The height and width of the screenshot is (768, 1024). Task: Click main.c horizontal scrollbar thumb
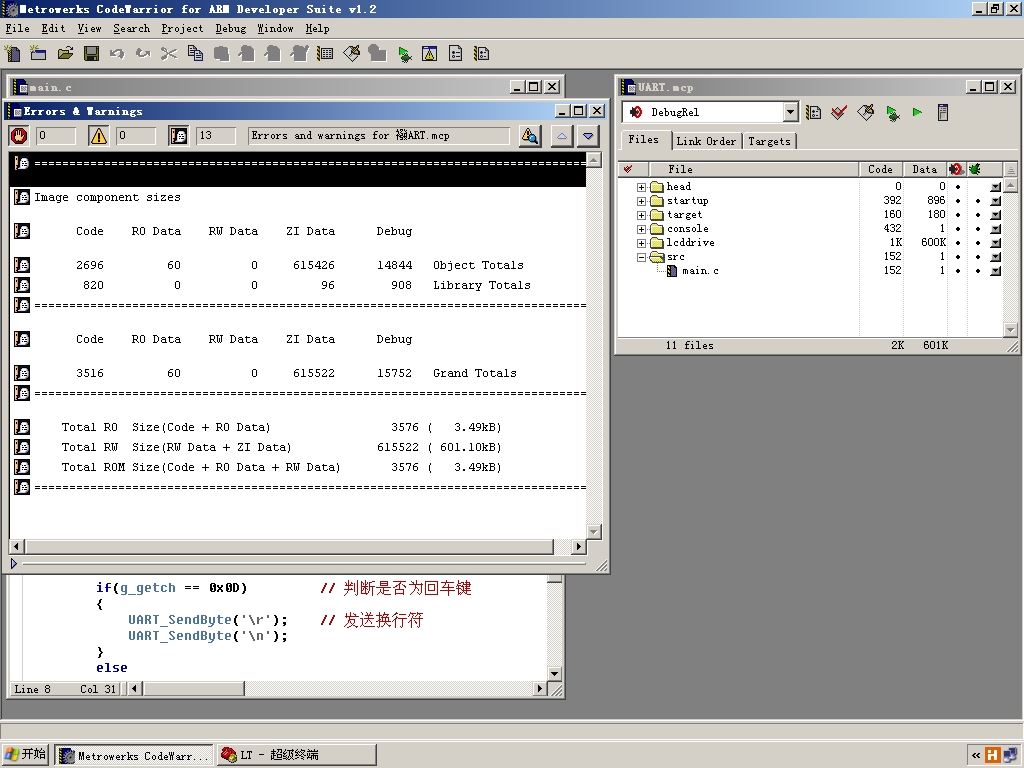pos(193,688)
